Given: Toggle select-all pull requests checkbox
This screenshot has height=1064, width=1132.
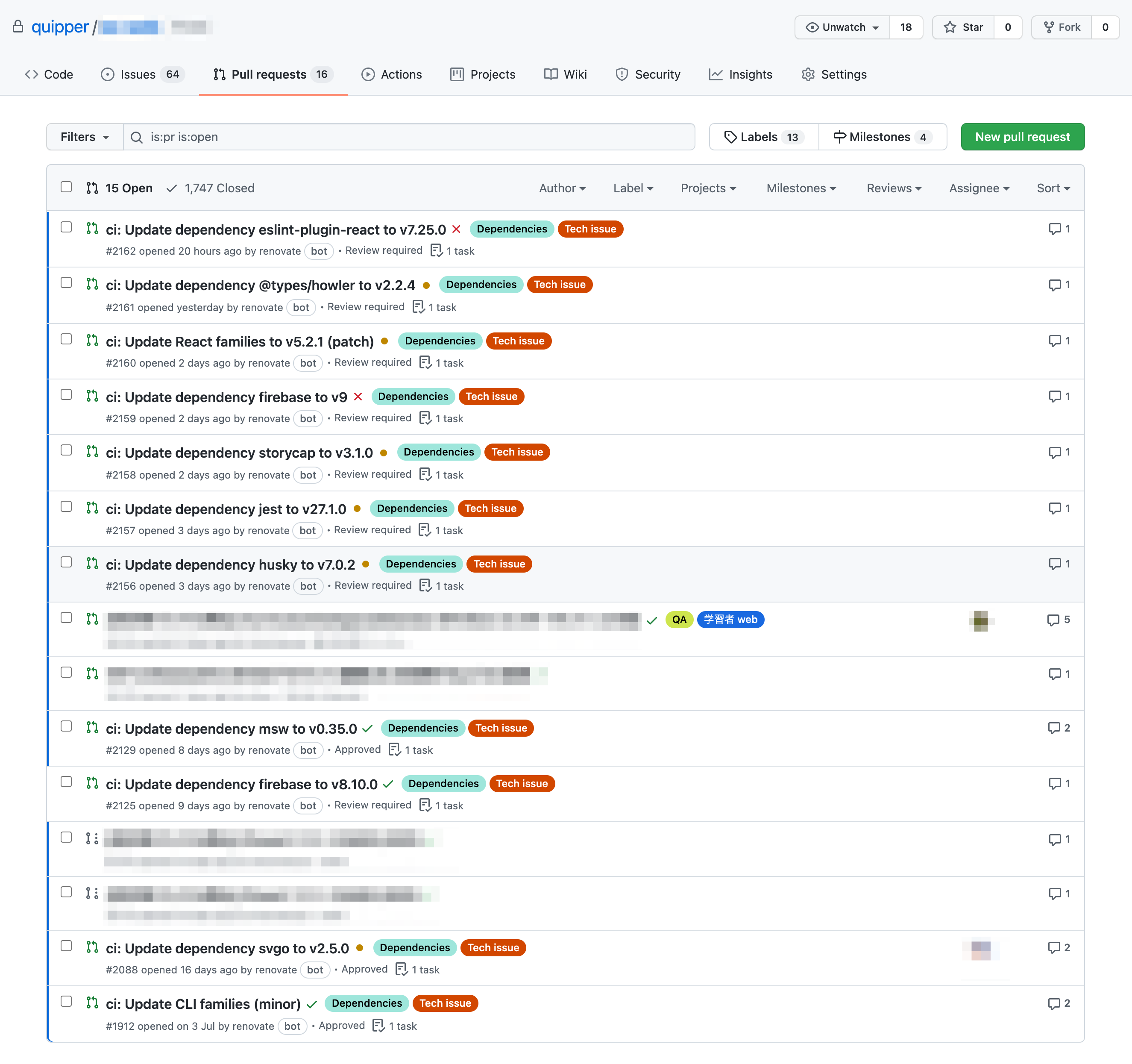Looking at the screenshot, I should coord(67,187).
